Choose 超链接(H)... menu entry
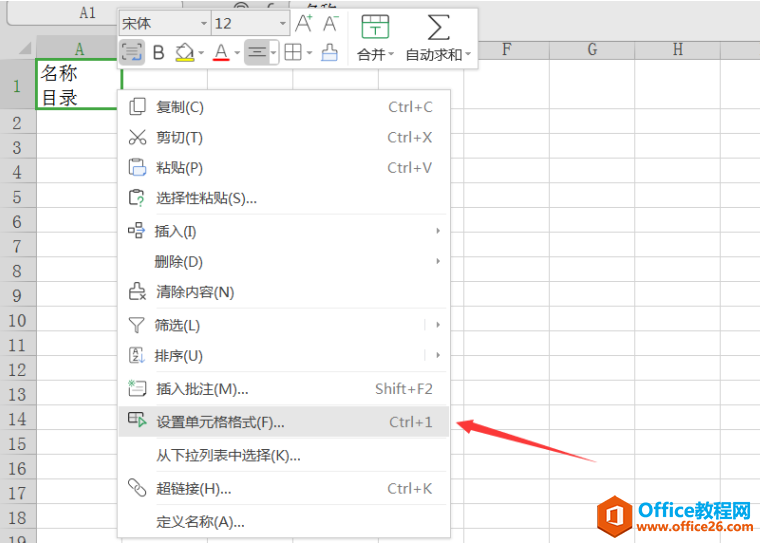 coord(284,488)
